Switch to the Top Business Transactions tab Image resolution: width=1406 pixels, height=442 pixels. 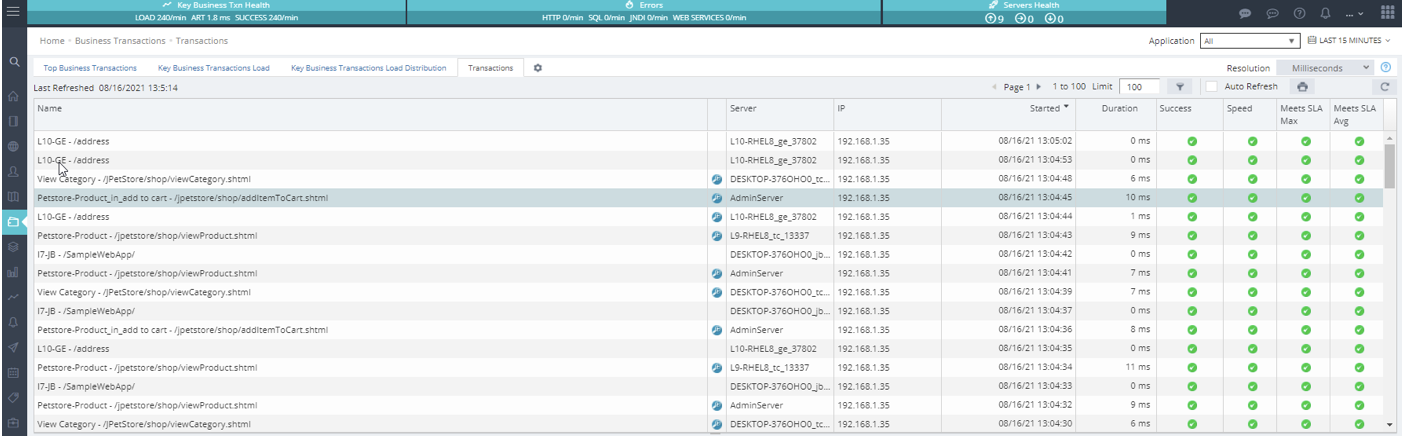pos(90,68)
